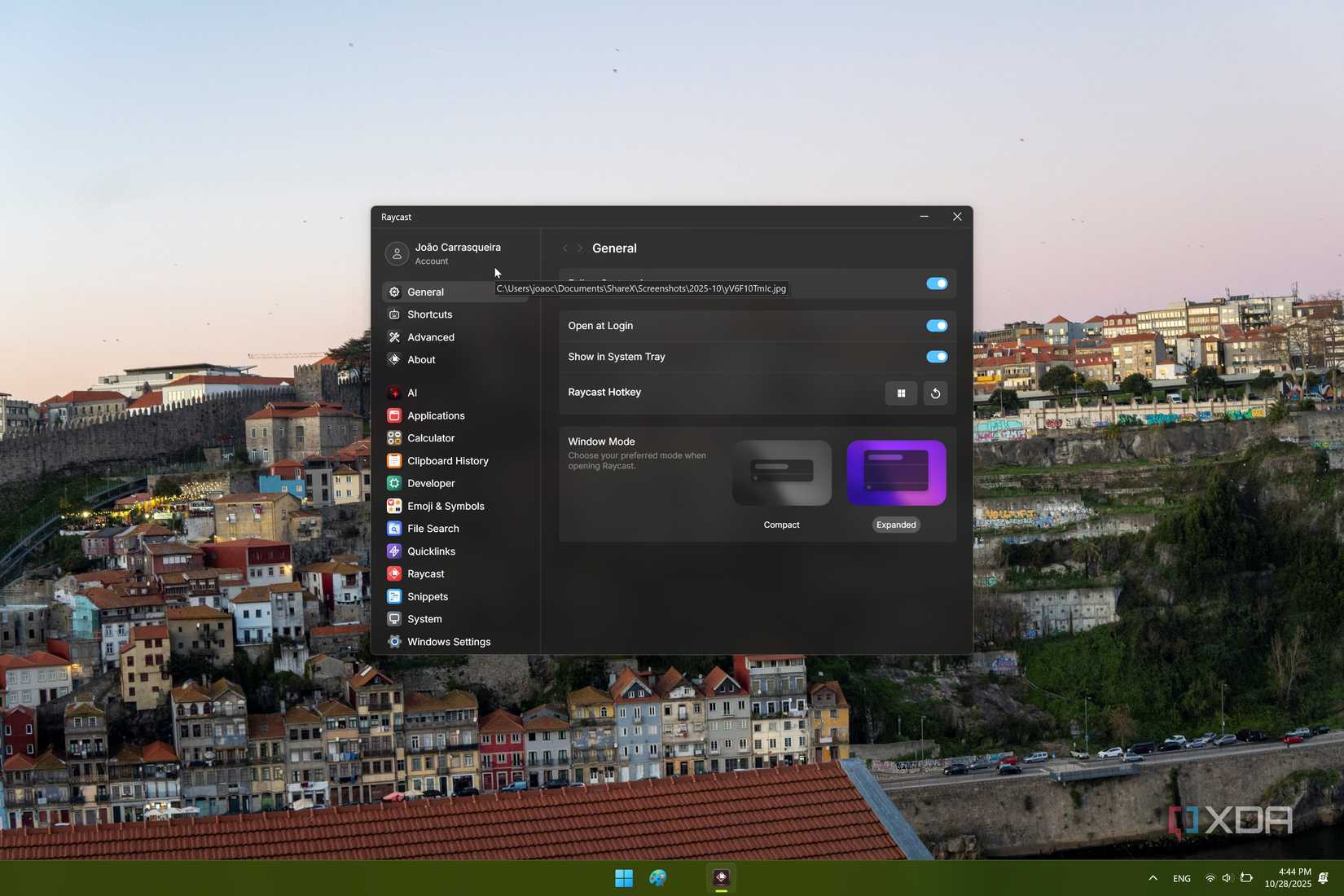The width and height of the screenshot is (1344, 896).
Task: Select File Search in the sidebar
Action: coord(455,529)
